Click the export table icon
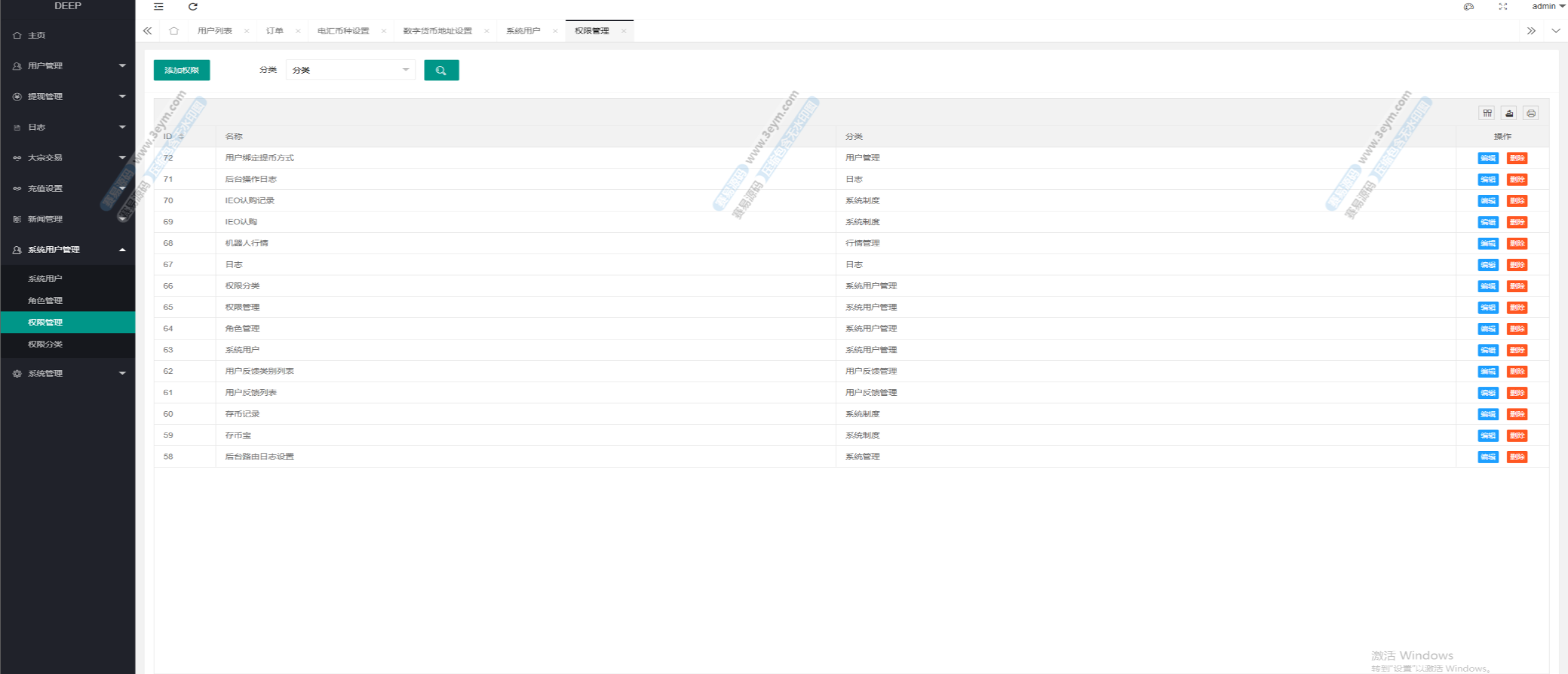 click(1509, 113)
